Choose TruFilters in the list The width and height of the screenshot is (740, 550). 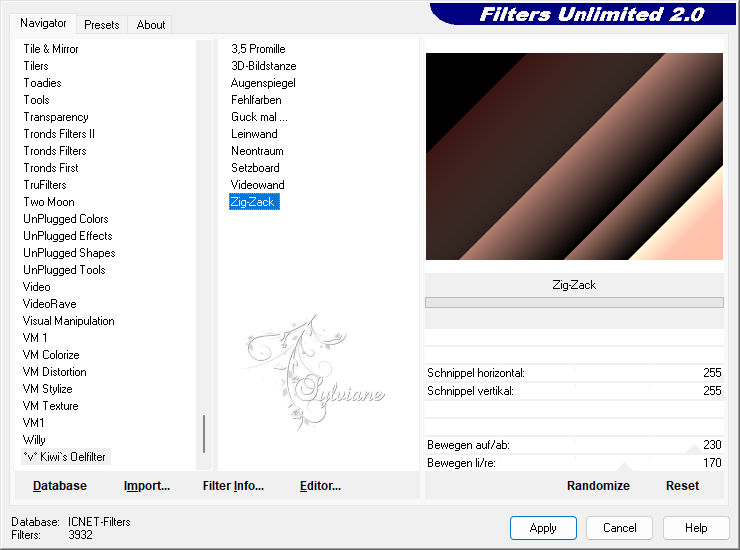click(x=45, y=185)
